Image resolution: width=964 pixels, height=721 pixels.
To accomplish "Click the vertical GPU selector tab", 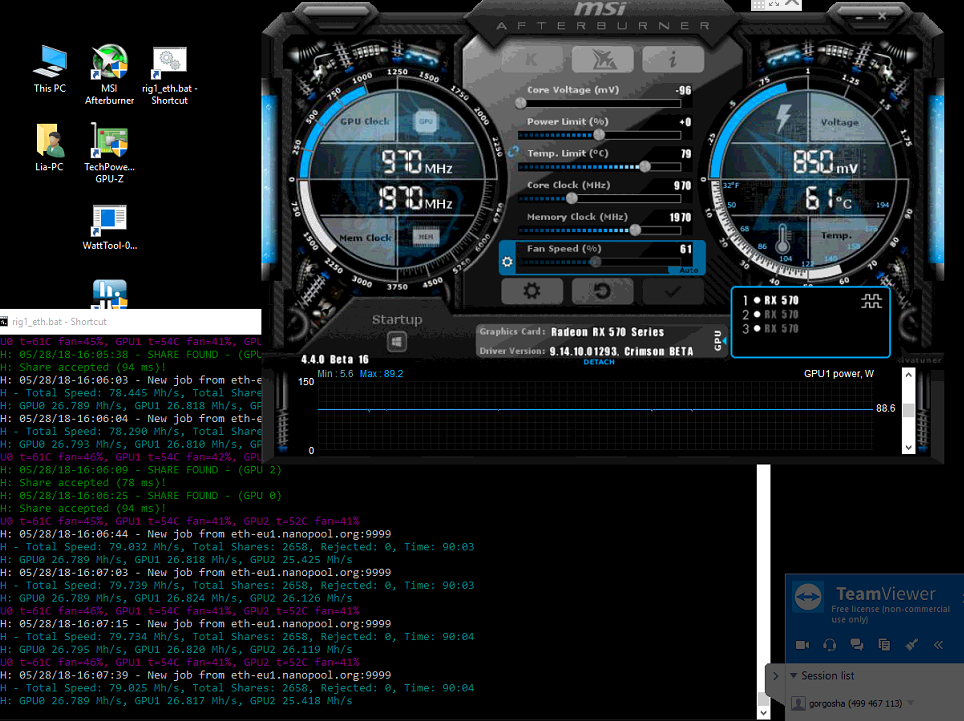I will pyautogui.click(x=718, y=340).
